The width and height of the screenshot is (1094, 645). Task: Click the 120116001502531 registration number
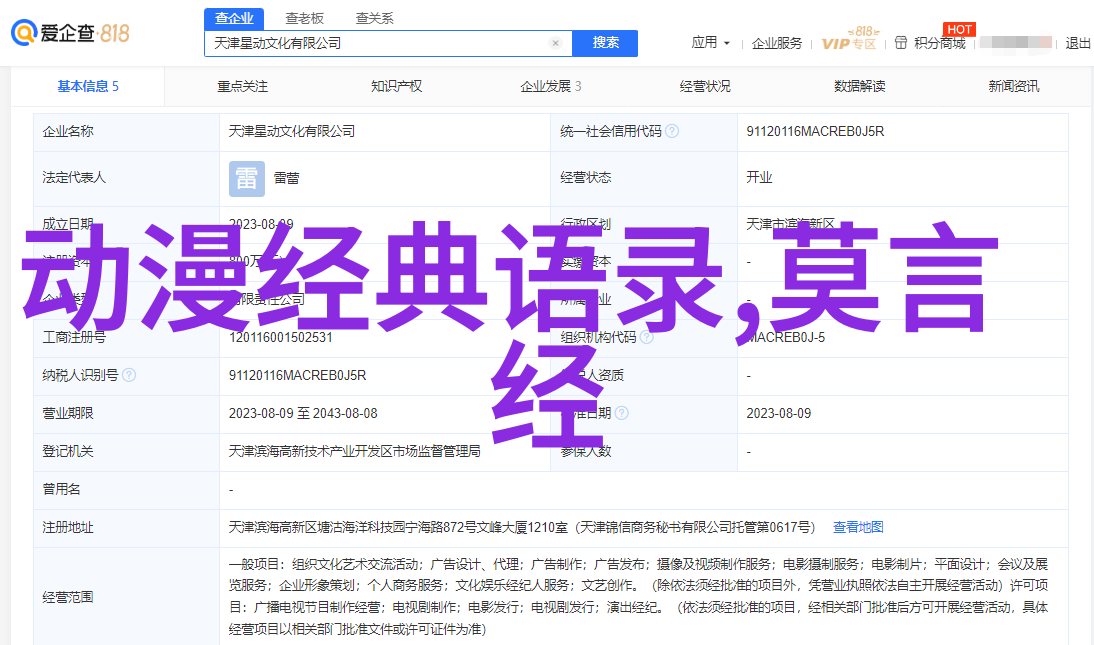tap(280, 337)
